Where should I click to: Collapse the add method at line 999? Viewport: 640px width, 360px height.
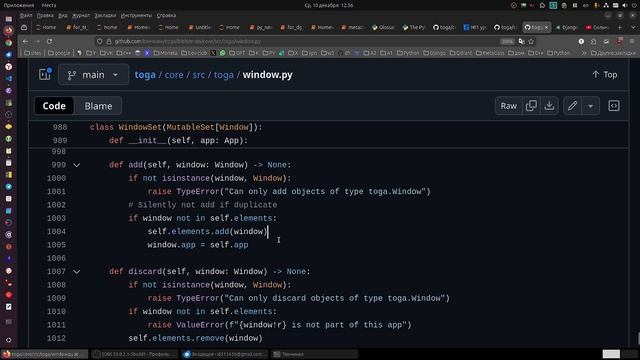pyautogui.click(x=76, y=165)
